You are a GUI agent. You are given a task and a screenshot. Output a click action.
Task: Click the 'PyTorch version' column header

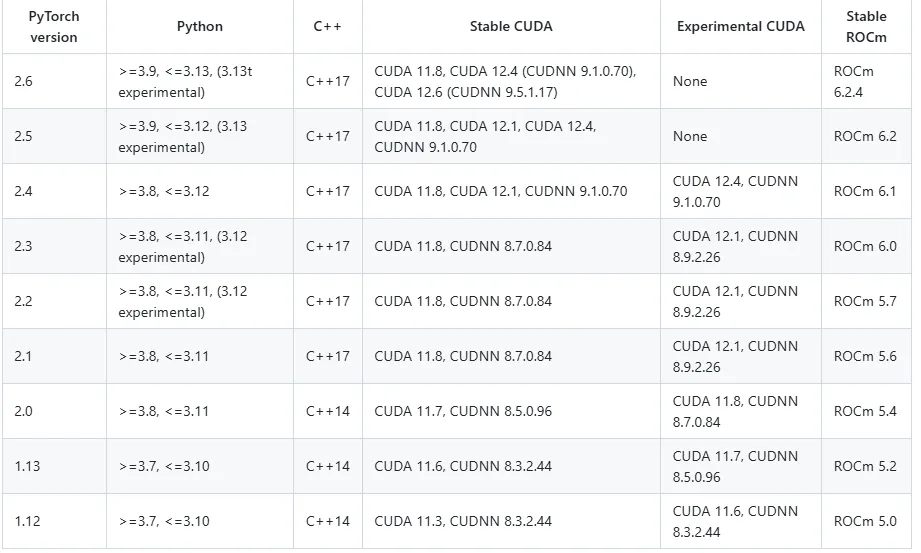coord(54,26)
